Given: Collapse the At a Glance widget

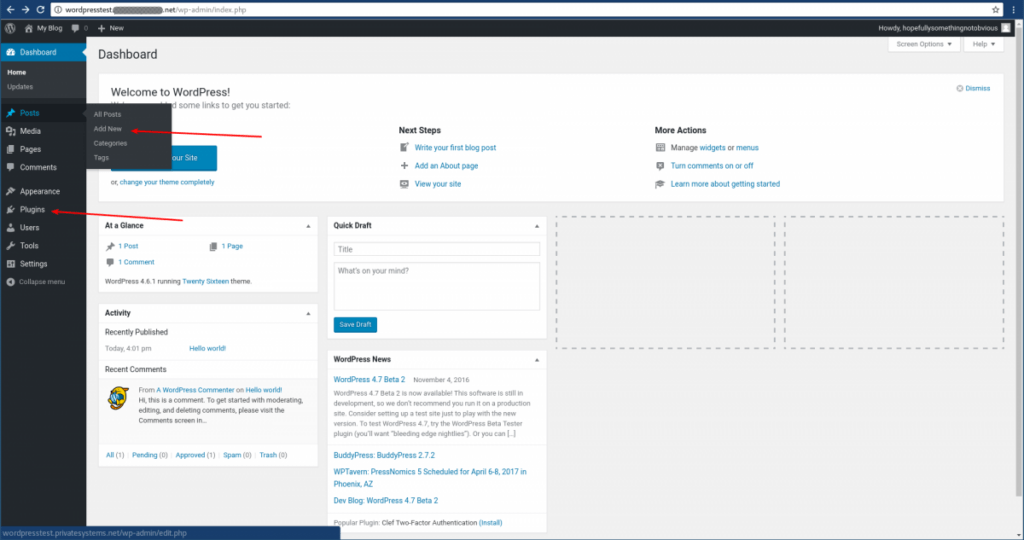Looking at the screenshot, I should pyautogui.click(x=308, y=226).
